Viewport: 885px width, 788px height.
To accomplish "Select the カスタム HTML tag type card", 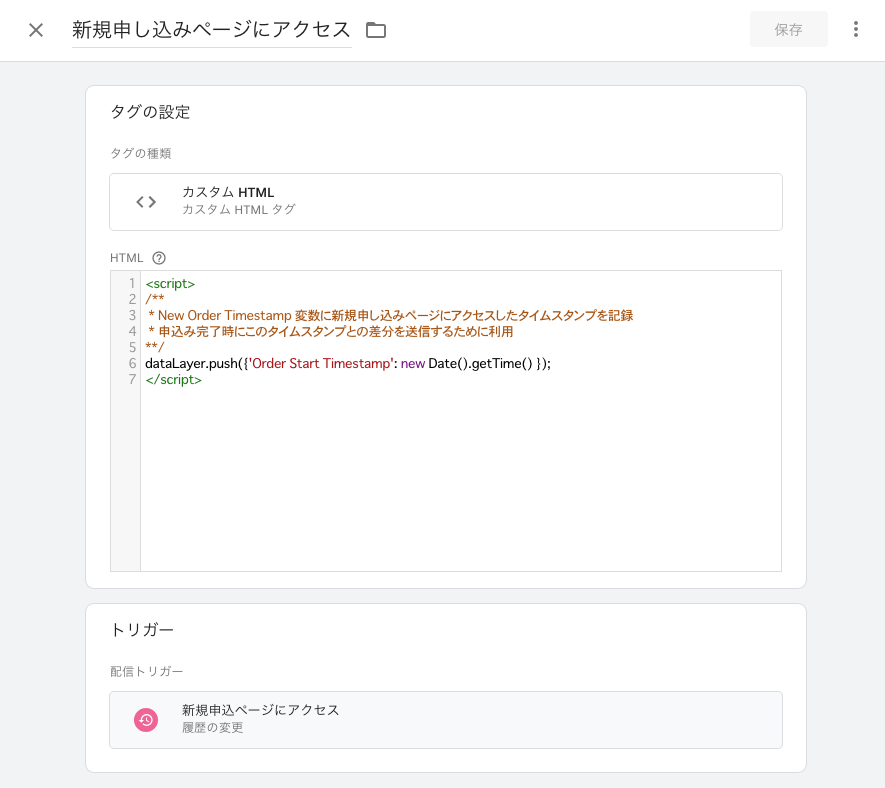I will click(445, 201).
